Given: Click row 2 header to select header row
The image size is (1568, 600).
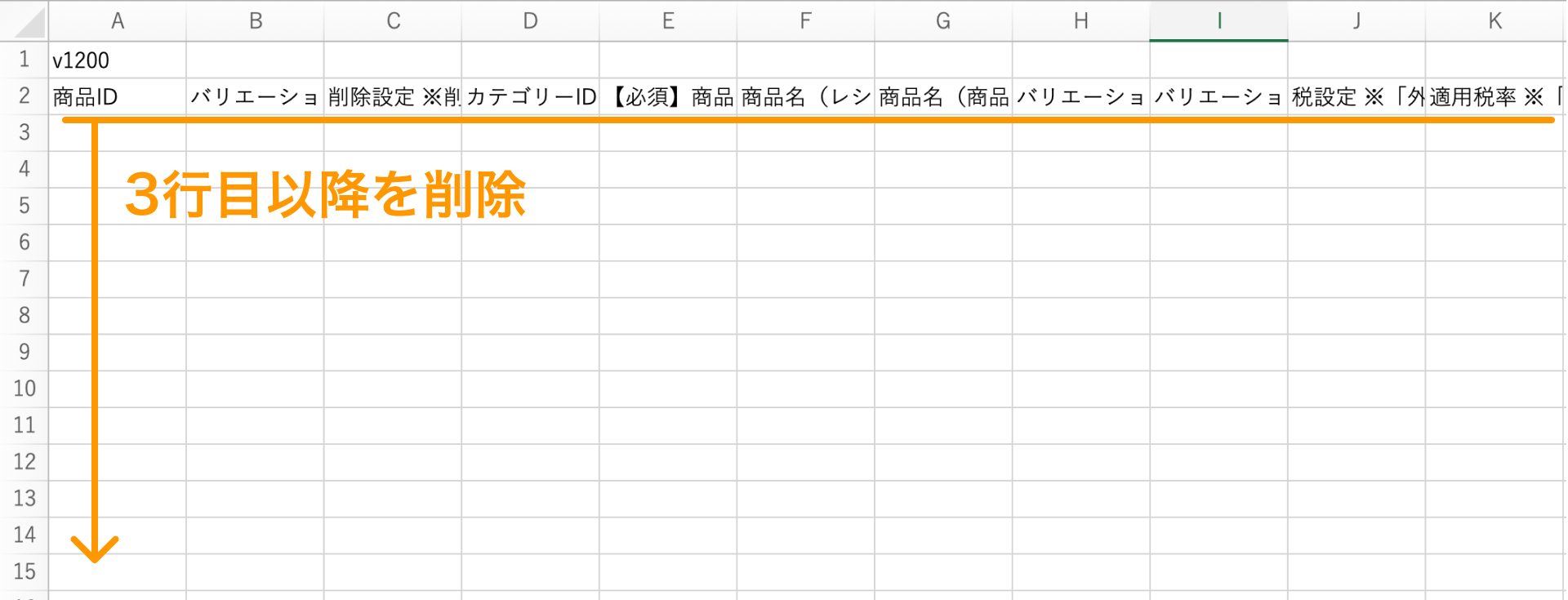Looking at the screenshot, I should [24, 96].
